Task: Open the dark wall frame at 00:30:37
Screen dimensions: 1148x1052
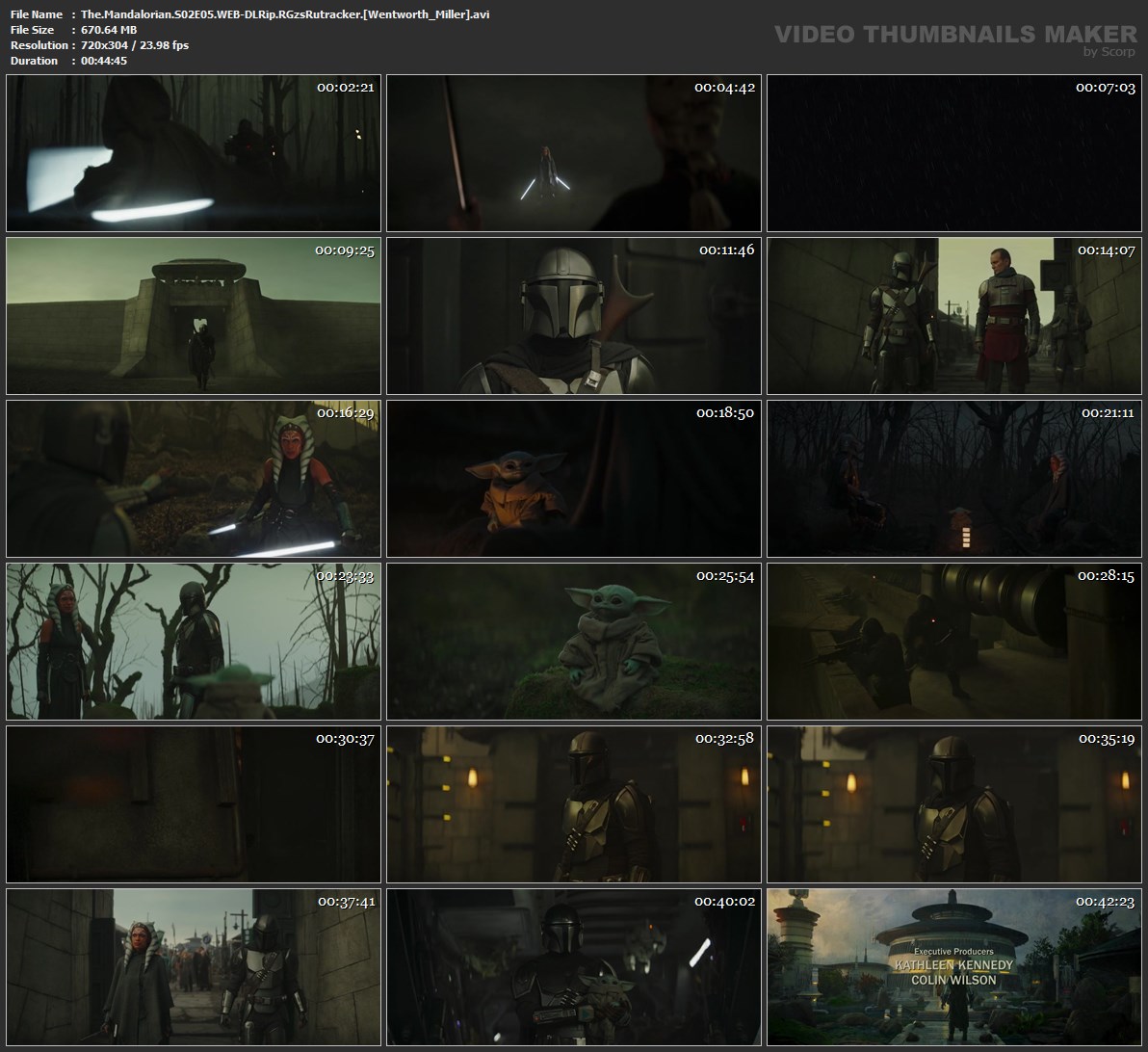Action: tap(194, 804)
